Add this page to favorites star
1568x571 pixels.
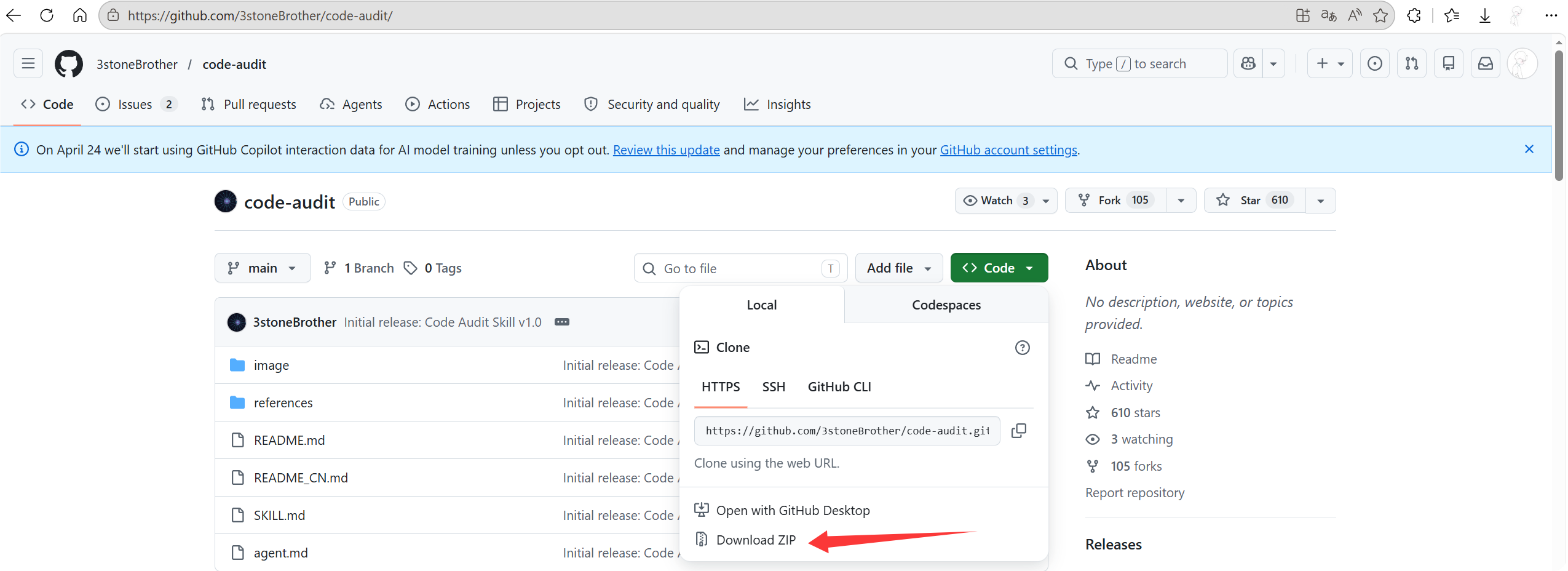click(1380, 15)
